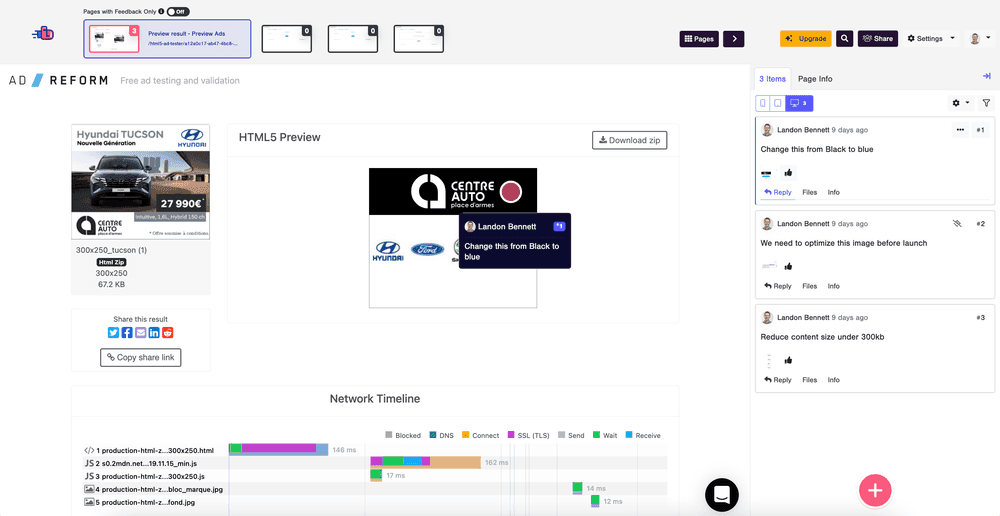Open Info on comment #3
The height and width of the screenshot is (516, 1000).
pos(834,380)
